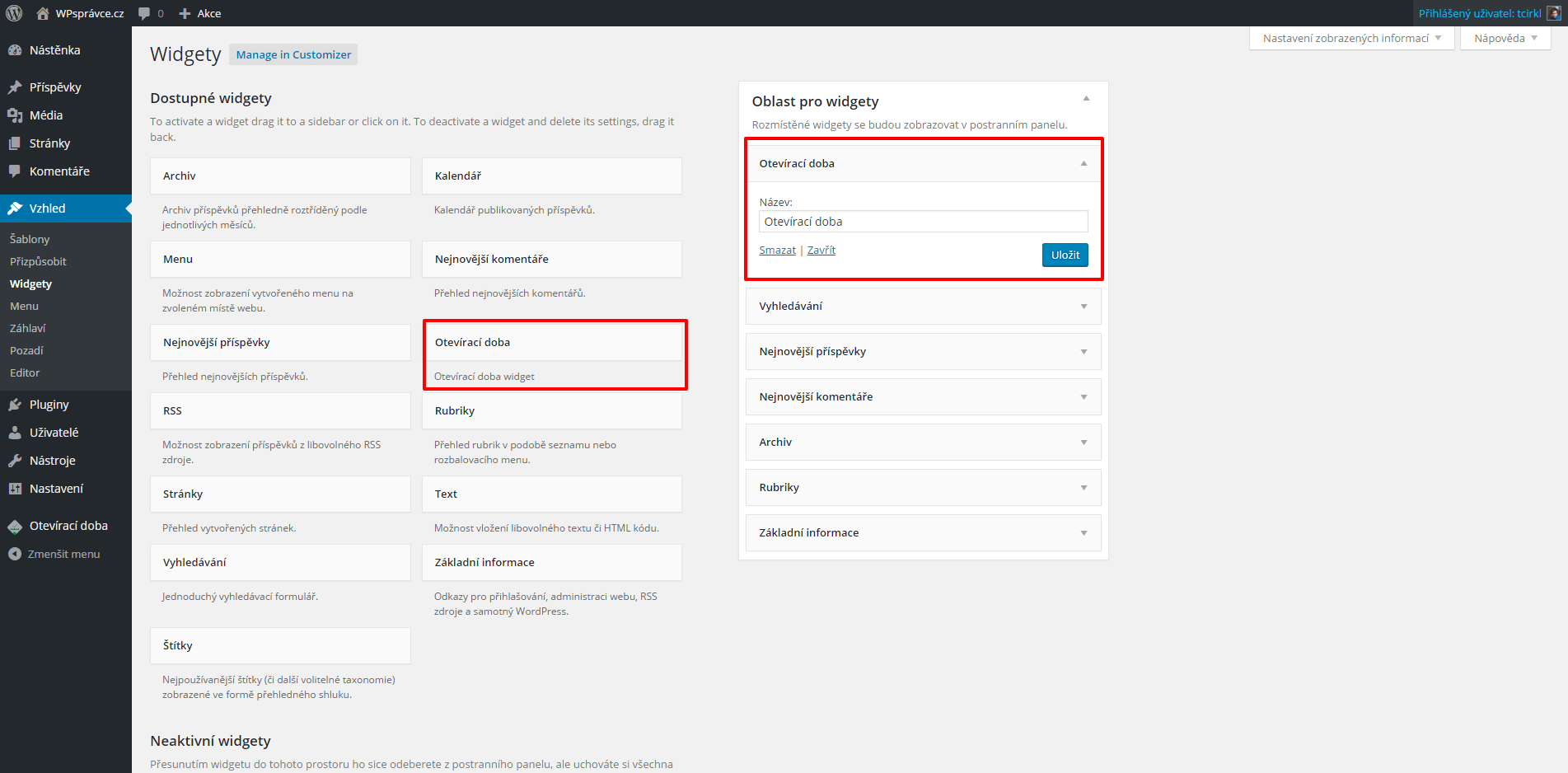Click the Příspěvky pin icon
The height and width of the screenshot is (773, 1568).
coord(15,87)
